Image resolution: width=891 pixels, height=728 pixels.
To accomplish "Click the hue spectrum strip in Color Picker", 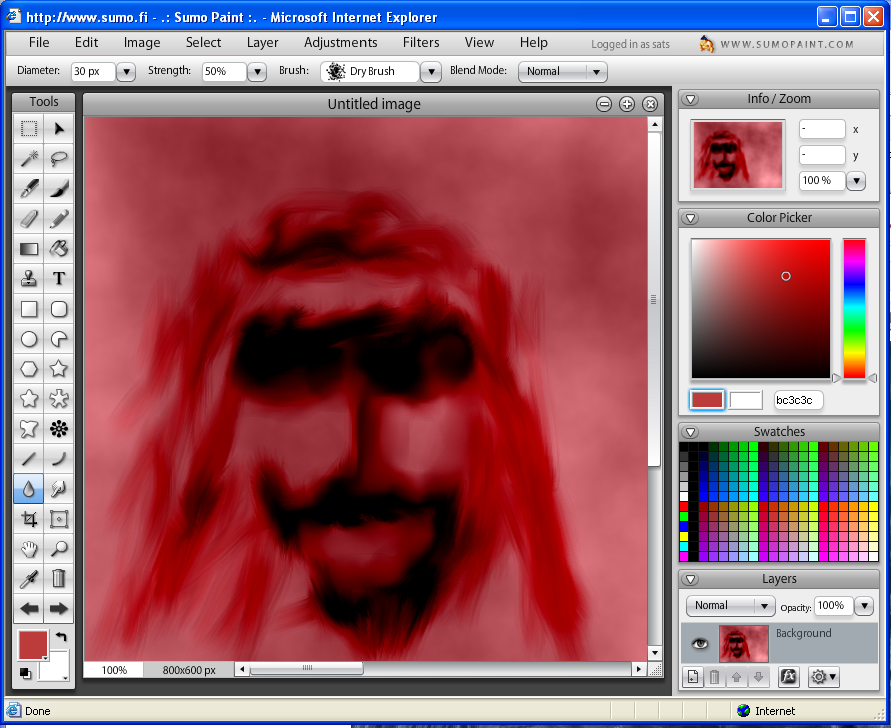I will pos(854,308).
